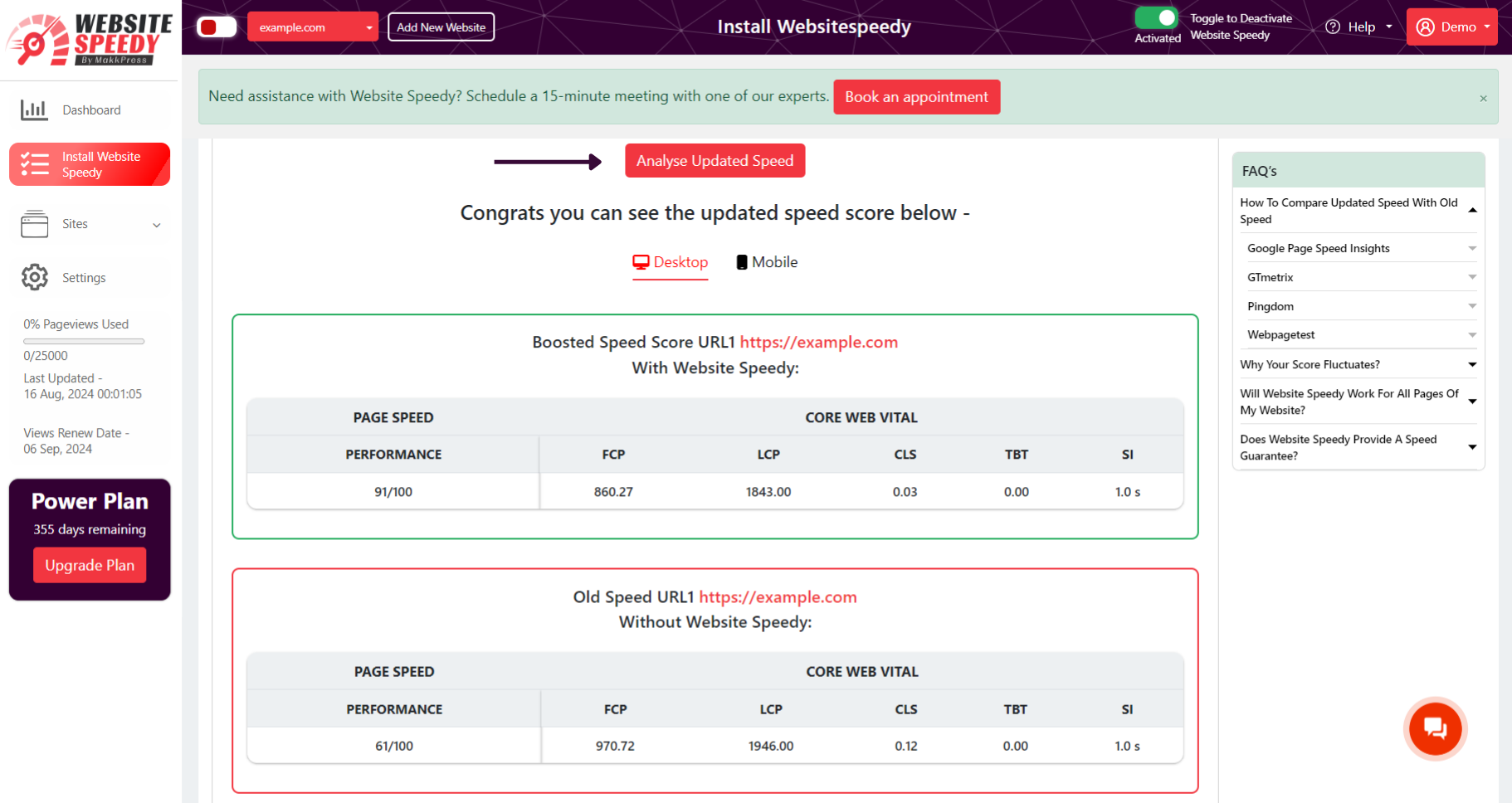Click Views Renew Date 06 Sep, 2024

76,440
